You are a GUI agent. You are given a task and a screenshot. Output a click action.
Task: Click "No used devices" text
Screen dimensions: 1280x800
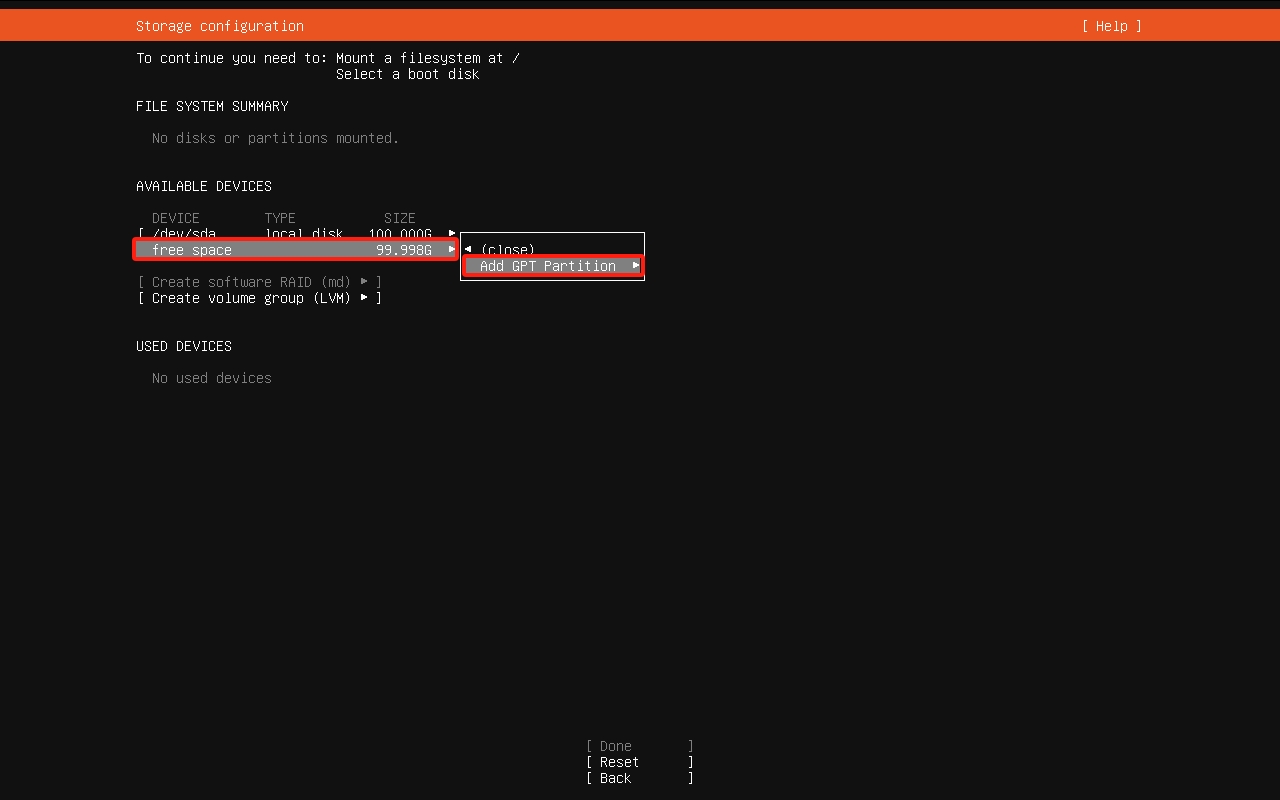(x=212, y=378)
